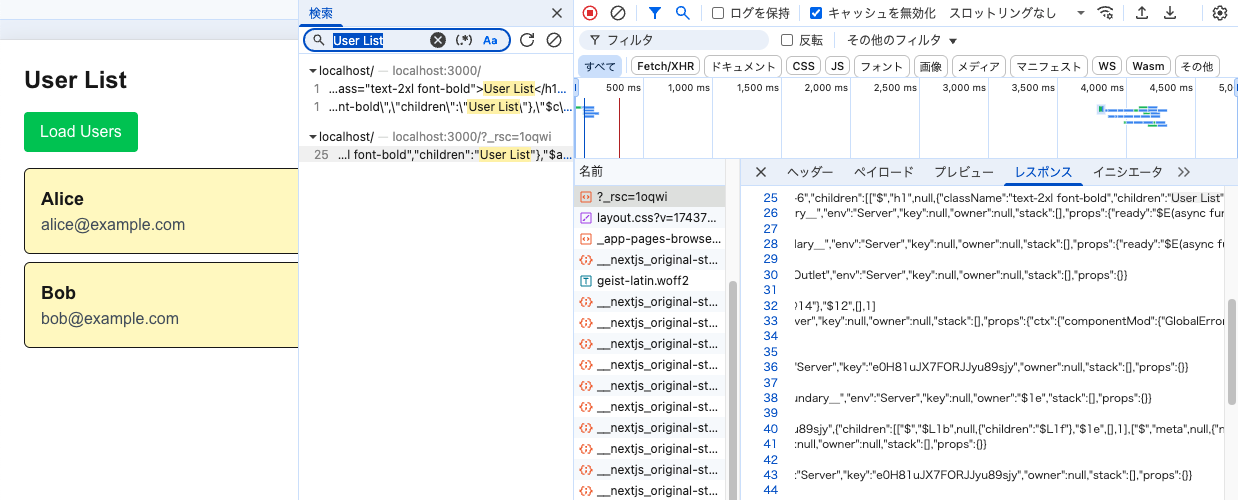This screenshot has width=1238, height=500.
Task: Stop recording network log
Action: [590, 13]
